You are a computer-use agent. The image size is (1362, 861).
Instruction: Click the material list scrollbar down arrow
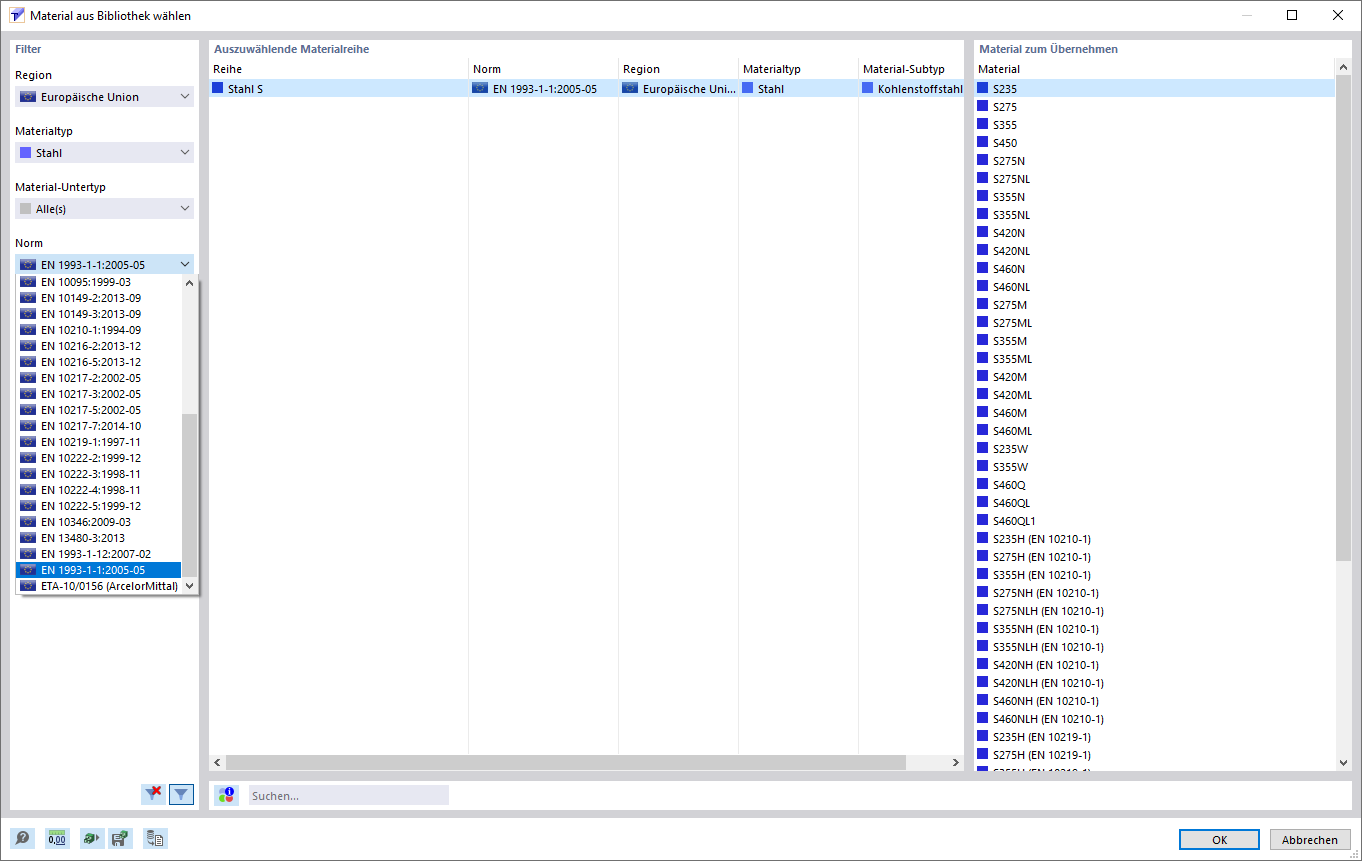click(x=1343, y=763)
